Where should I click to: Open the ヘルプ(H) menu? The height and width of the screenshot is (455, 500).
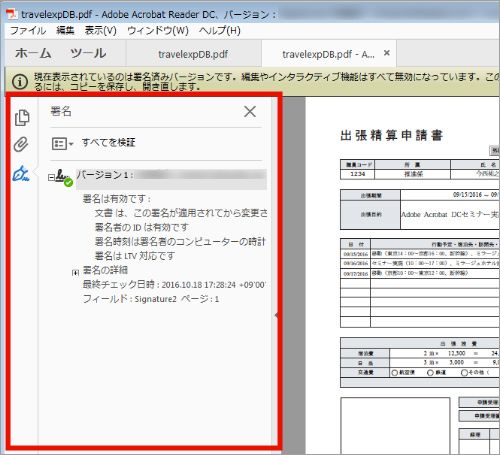tap(220, 31)
